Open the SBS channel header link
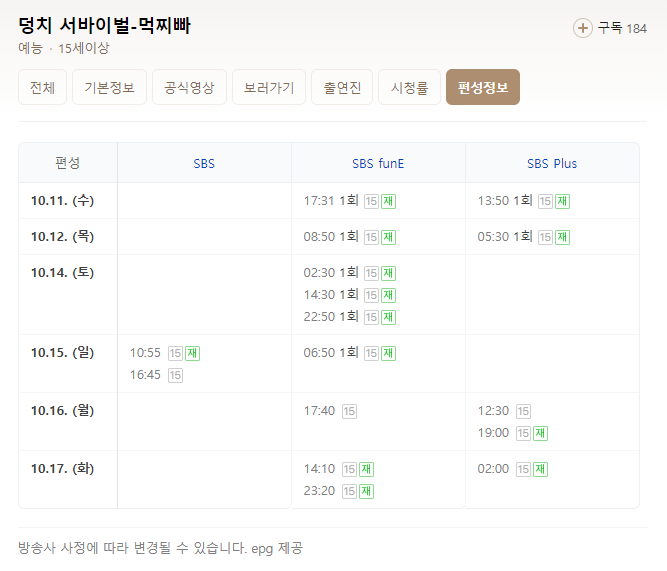 click(204, 164)
